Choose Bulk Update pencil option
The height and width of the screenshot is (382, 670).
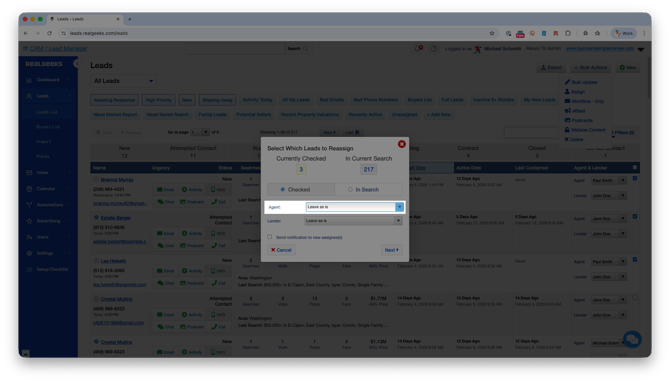point(581,82)
